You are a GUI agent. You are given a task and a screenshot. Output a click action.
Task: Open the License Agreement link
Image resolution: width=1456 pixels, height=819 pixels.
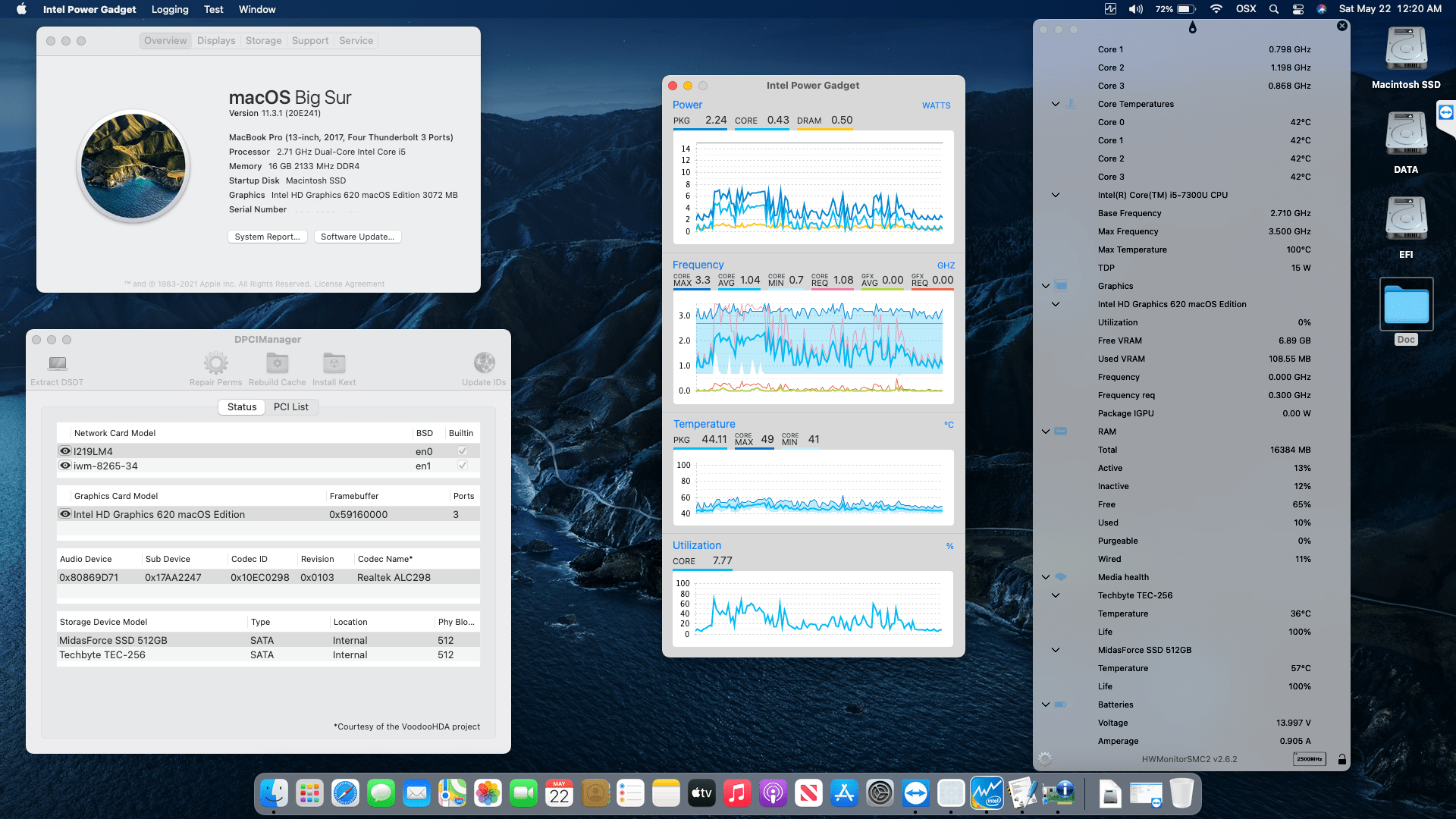[350, 284]
